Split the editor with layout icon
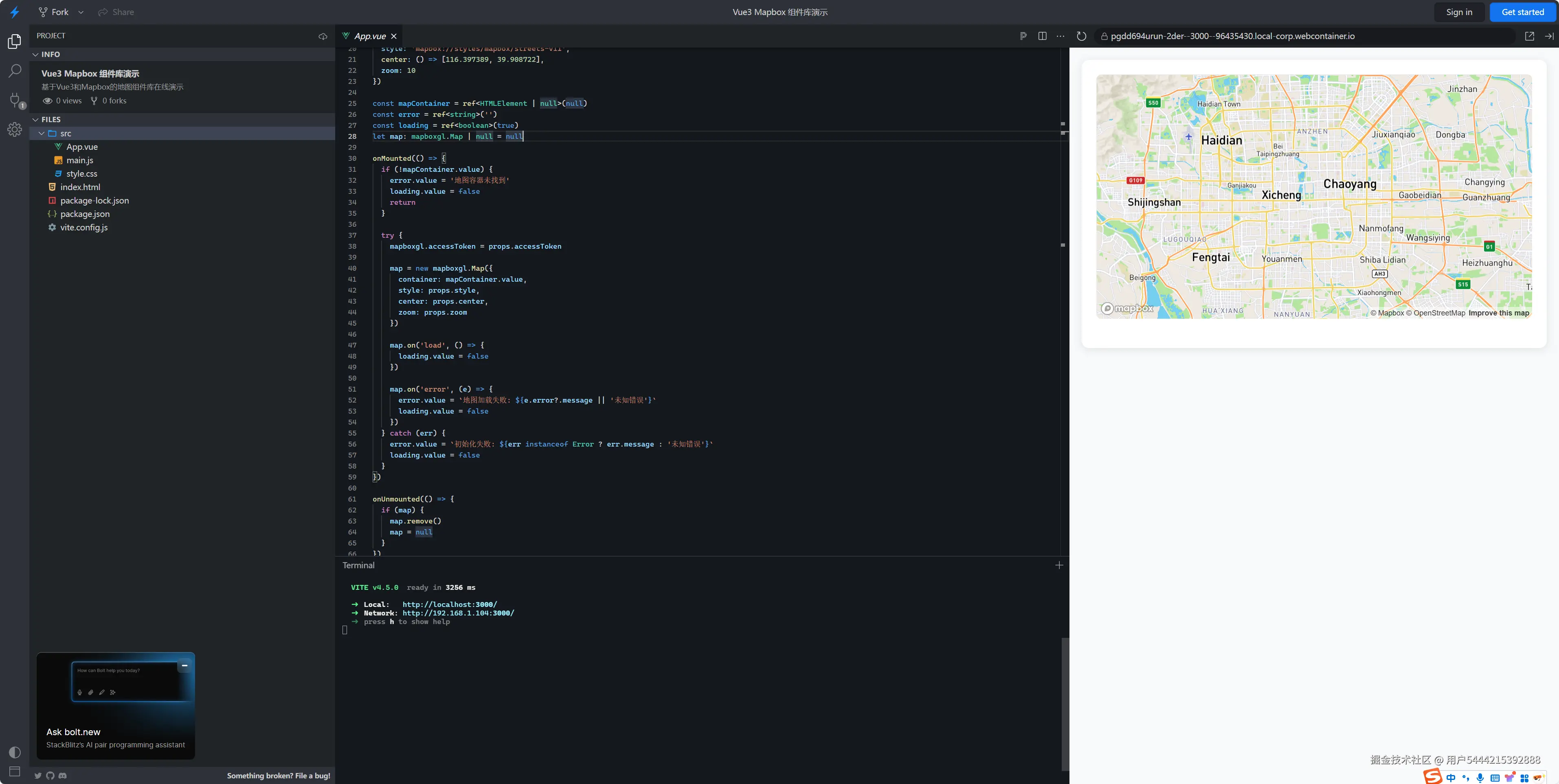The height and width of the screenshot is (784, 1559). [x=1042, y=36]
